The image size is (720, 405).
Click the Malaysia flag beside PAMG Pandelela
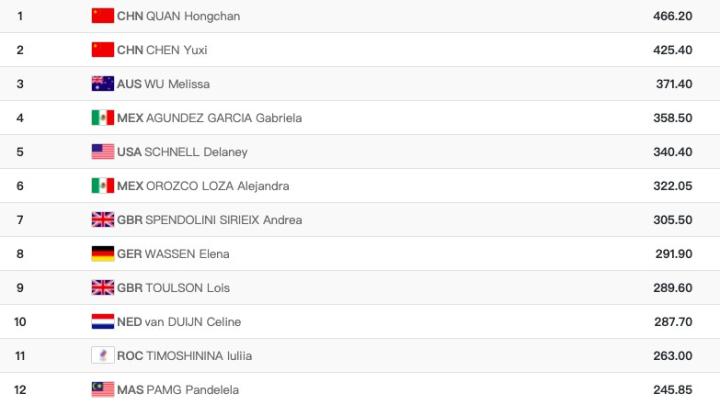[103, 389]
